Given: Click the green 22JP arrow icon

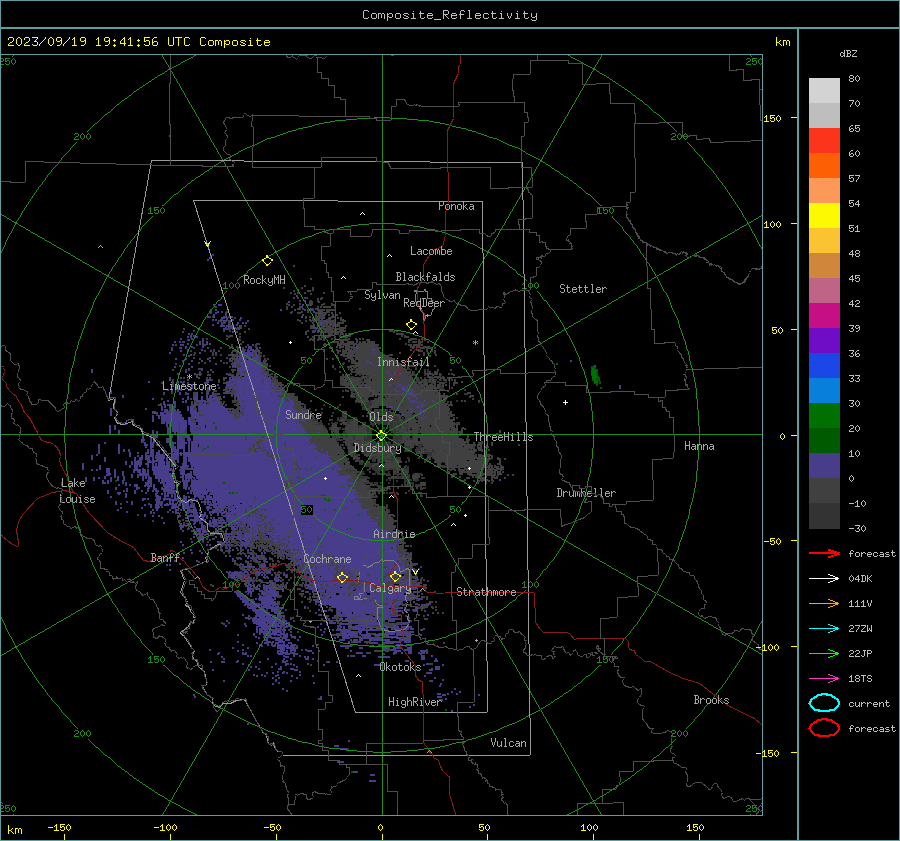Looking at the screenshot, I should point(824,653).
